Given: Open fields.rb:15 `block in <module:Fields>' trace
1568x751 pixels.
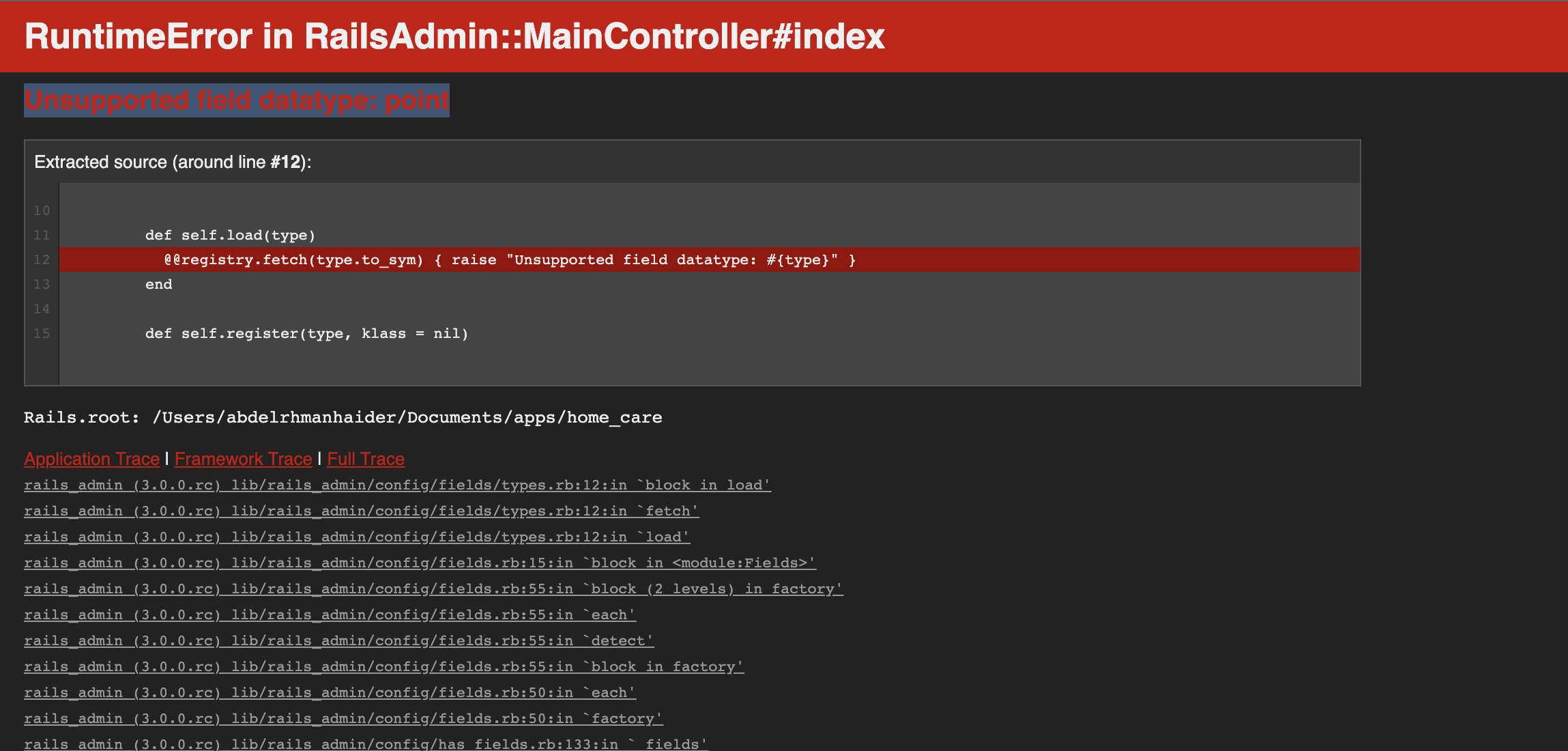Looking at the screenshot, I should point(419,563).
